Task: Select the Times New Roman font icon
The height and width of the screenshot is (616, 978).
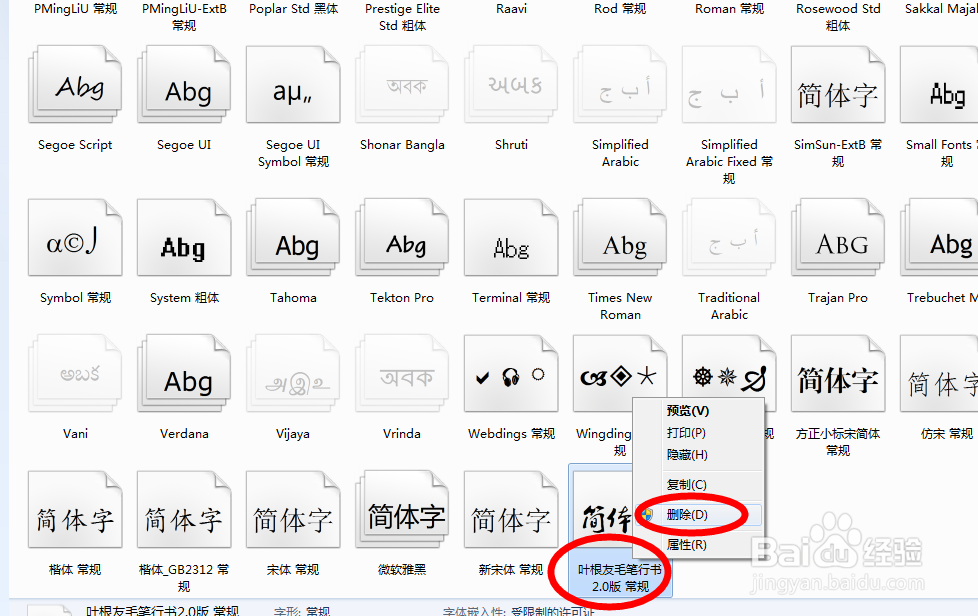Action: click(620, 237)
